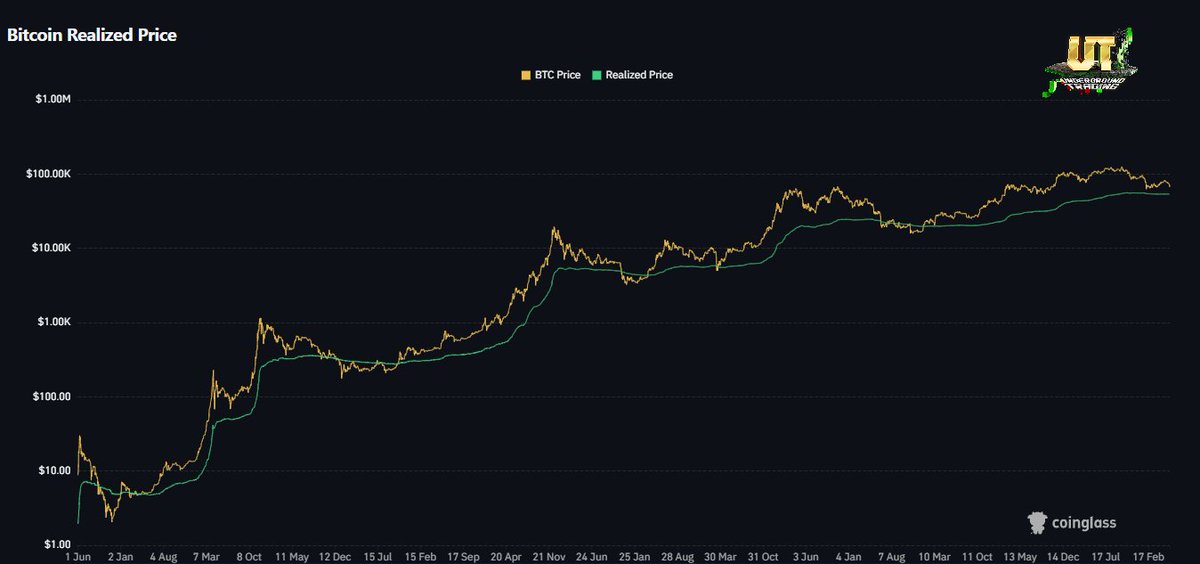Click the 15 Feb x-axis date
The width and height of the screenshot is (1200, 564).
tap(420, 555)
